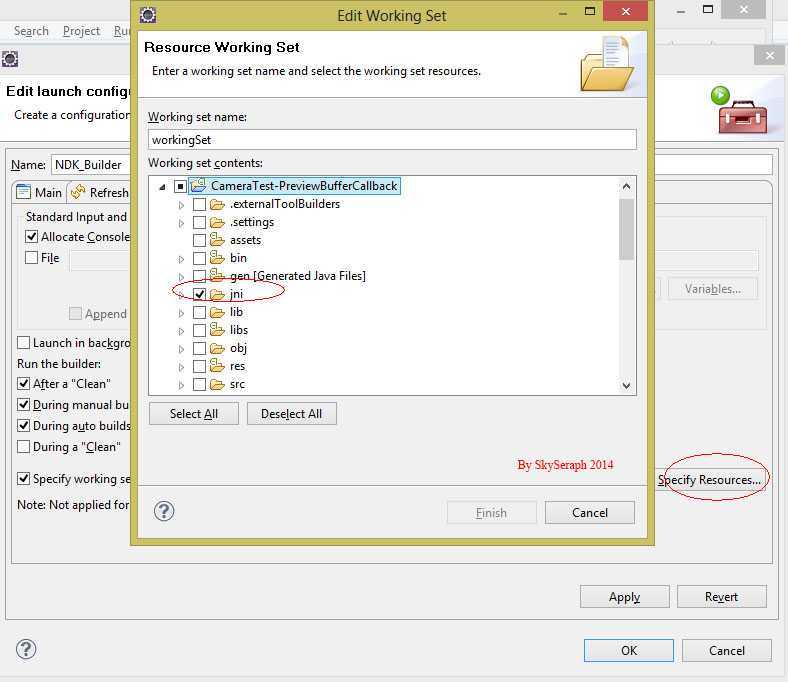The height and width of the screenshot is (682, 788).
Task: Click the Select All button
Action: 194,414
